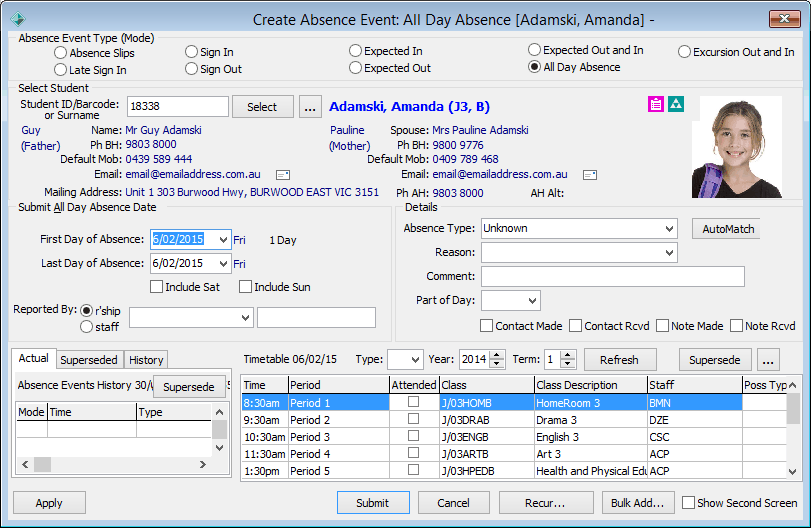The height and width of the screenshot is (528, 811).
Task: Mark Period 1 as attended
Action: (413, 402)
